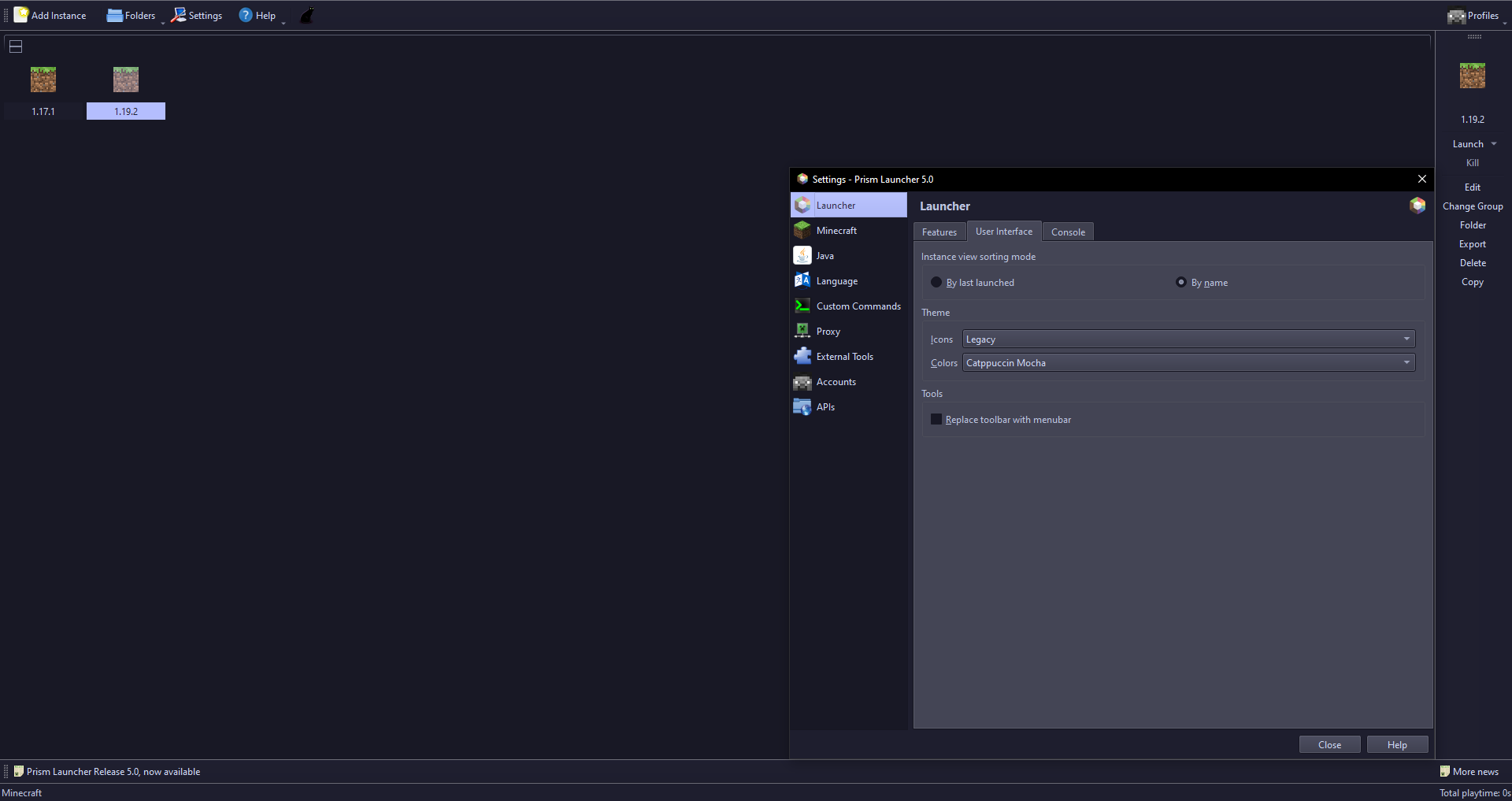
Task: Click the Help question mark icon
Action: click(x=246, y=15)
